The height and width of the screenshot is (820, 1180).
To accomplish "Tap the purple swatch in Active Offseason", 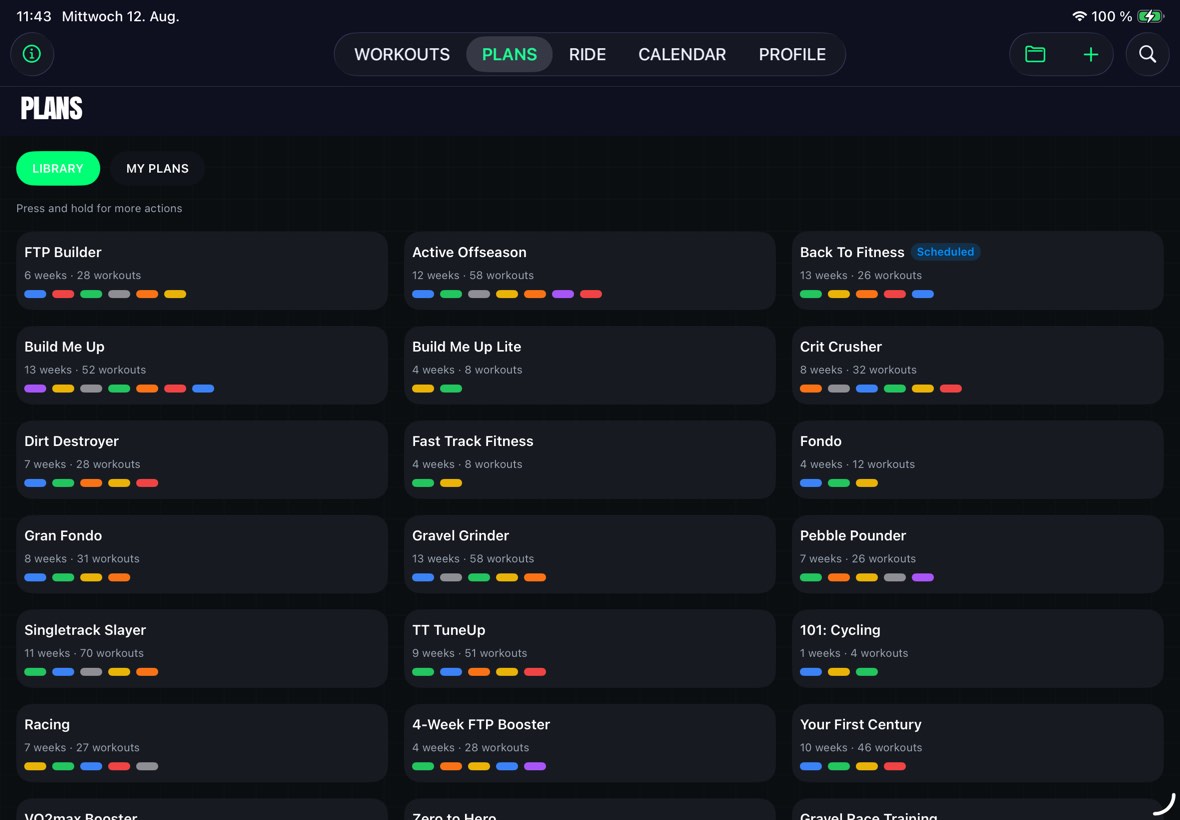I will (x=563, y=294).
